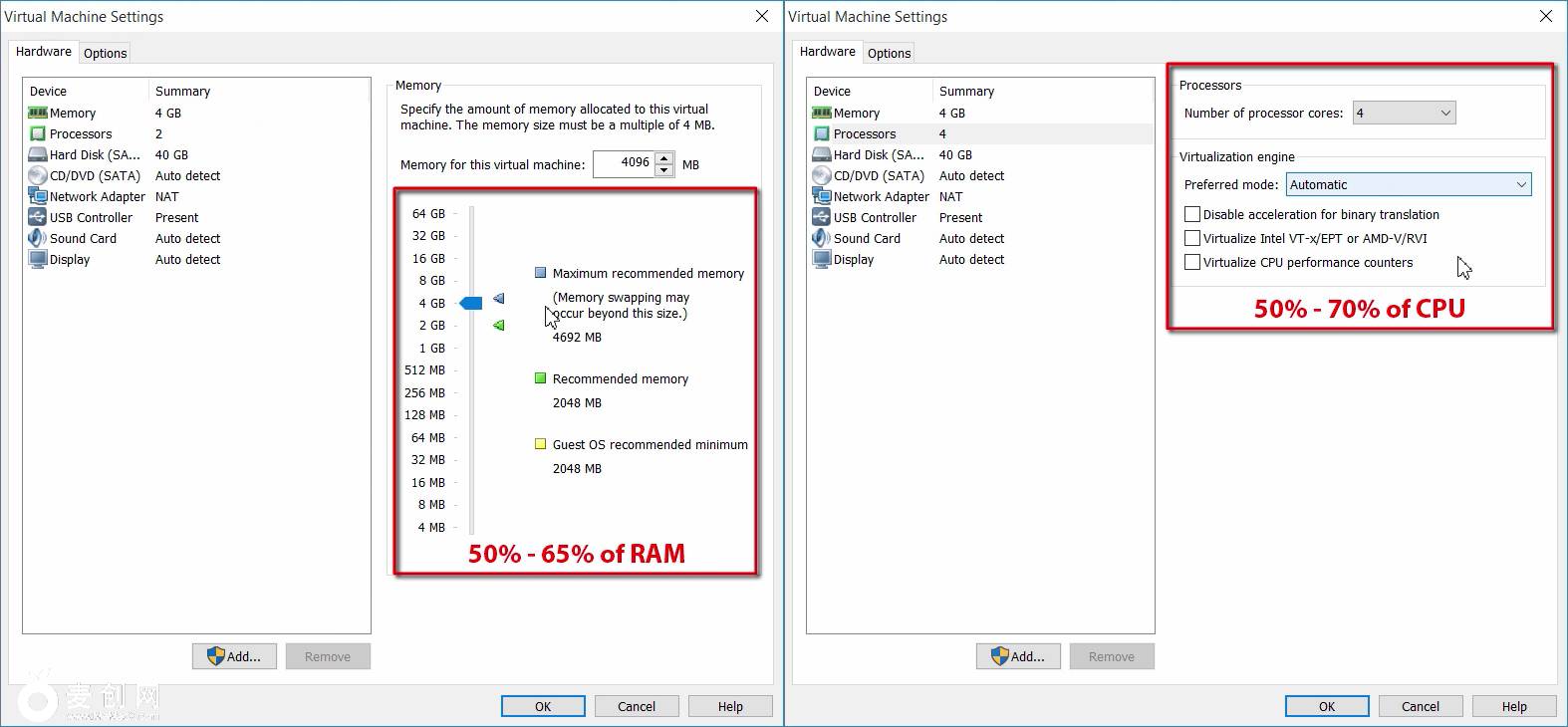Select the Display icon in right device list
This screenshot has height=727, width=1568.
click(822, 260)
